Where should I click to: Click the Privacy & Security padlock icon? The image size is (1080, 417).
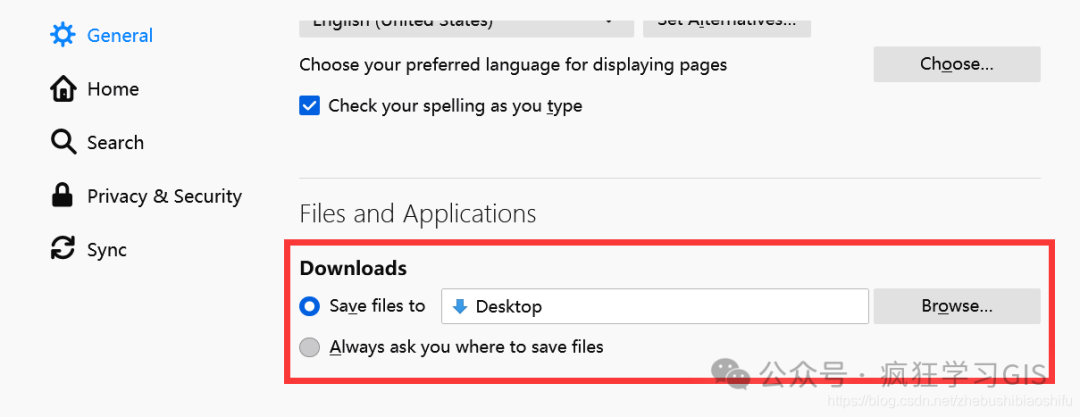click(x=63, y=196)
